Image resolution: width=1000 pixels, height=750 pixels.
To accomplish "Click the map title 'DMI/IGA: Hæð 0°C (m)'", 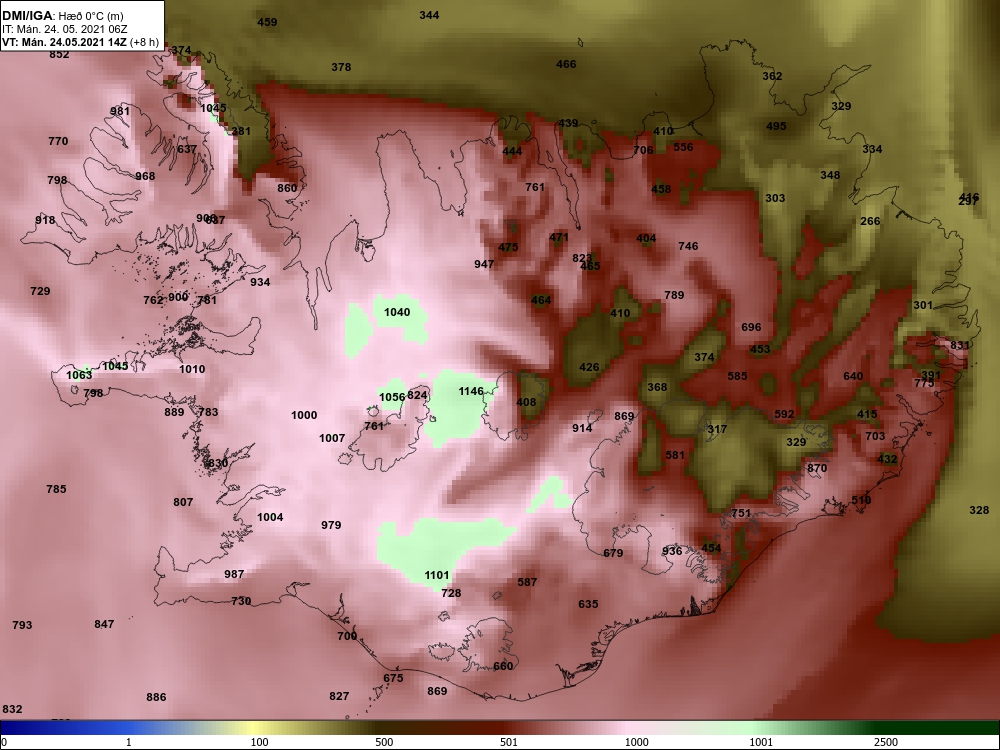I will 63,16.
